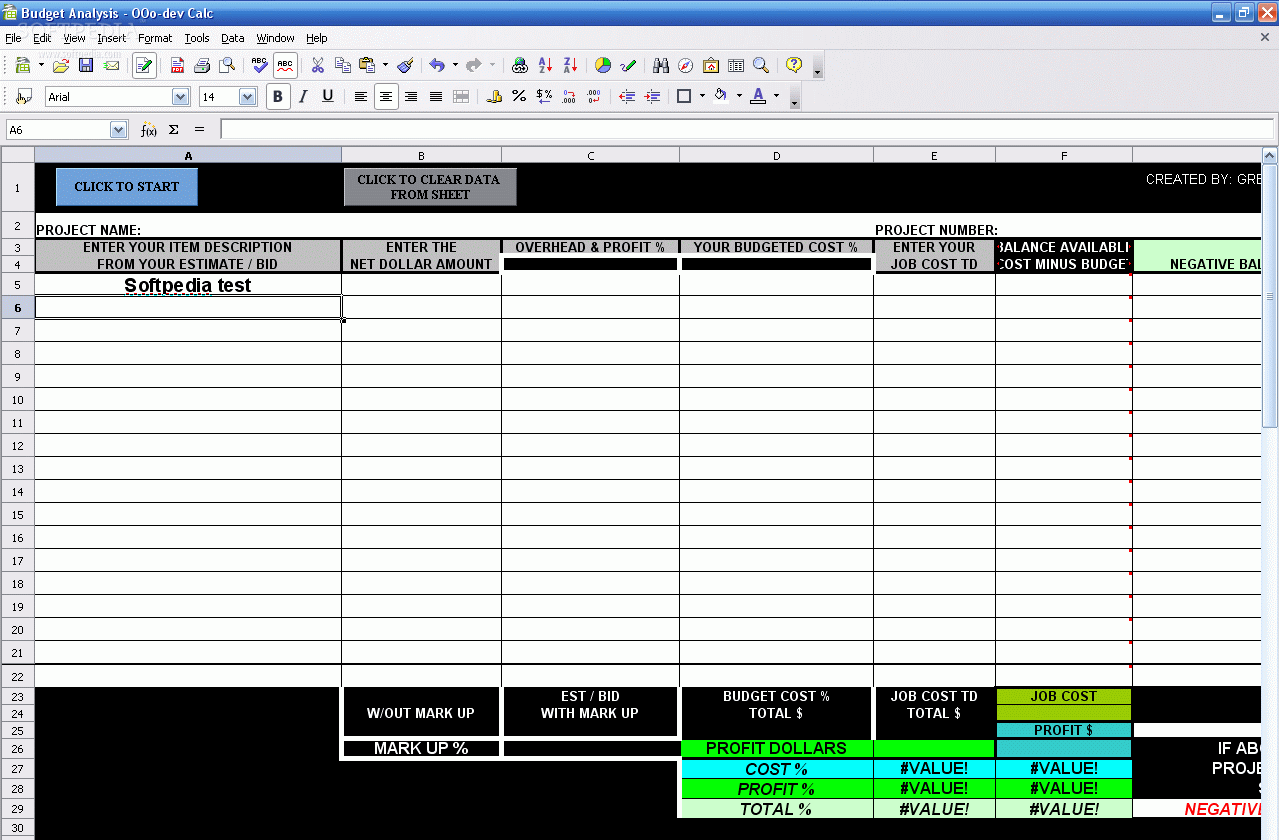Image resolution: width=1279 pixels, height=840 pixels.
Task: Copy selection with the Copy icon
Action: pyautogui.click(x=343, y=65)
